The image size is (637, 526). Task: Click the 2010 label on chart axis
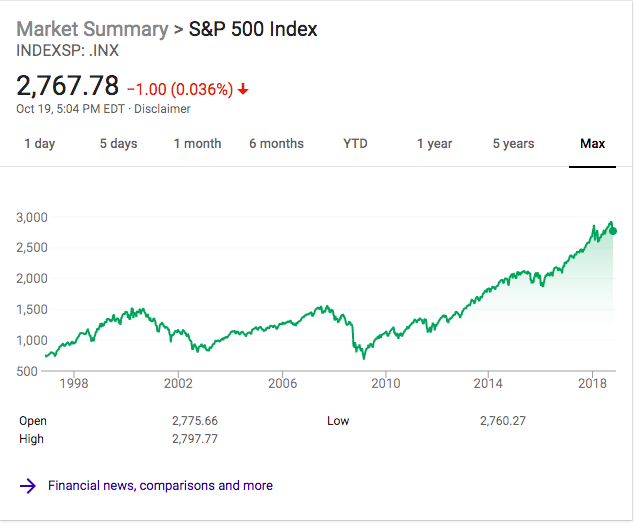click(x=386, y=383)
